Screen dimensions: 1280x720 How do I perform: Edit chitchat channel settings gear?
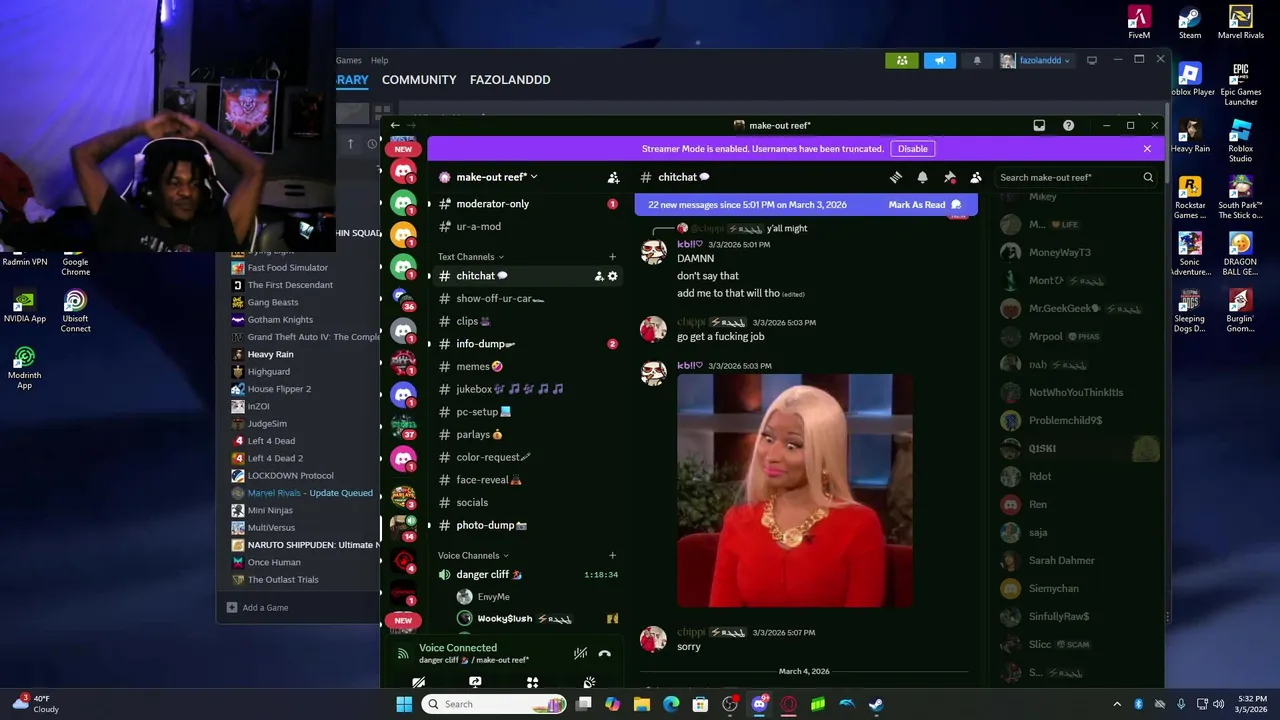click(x=613, y=276)
